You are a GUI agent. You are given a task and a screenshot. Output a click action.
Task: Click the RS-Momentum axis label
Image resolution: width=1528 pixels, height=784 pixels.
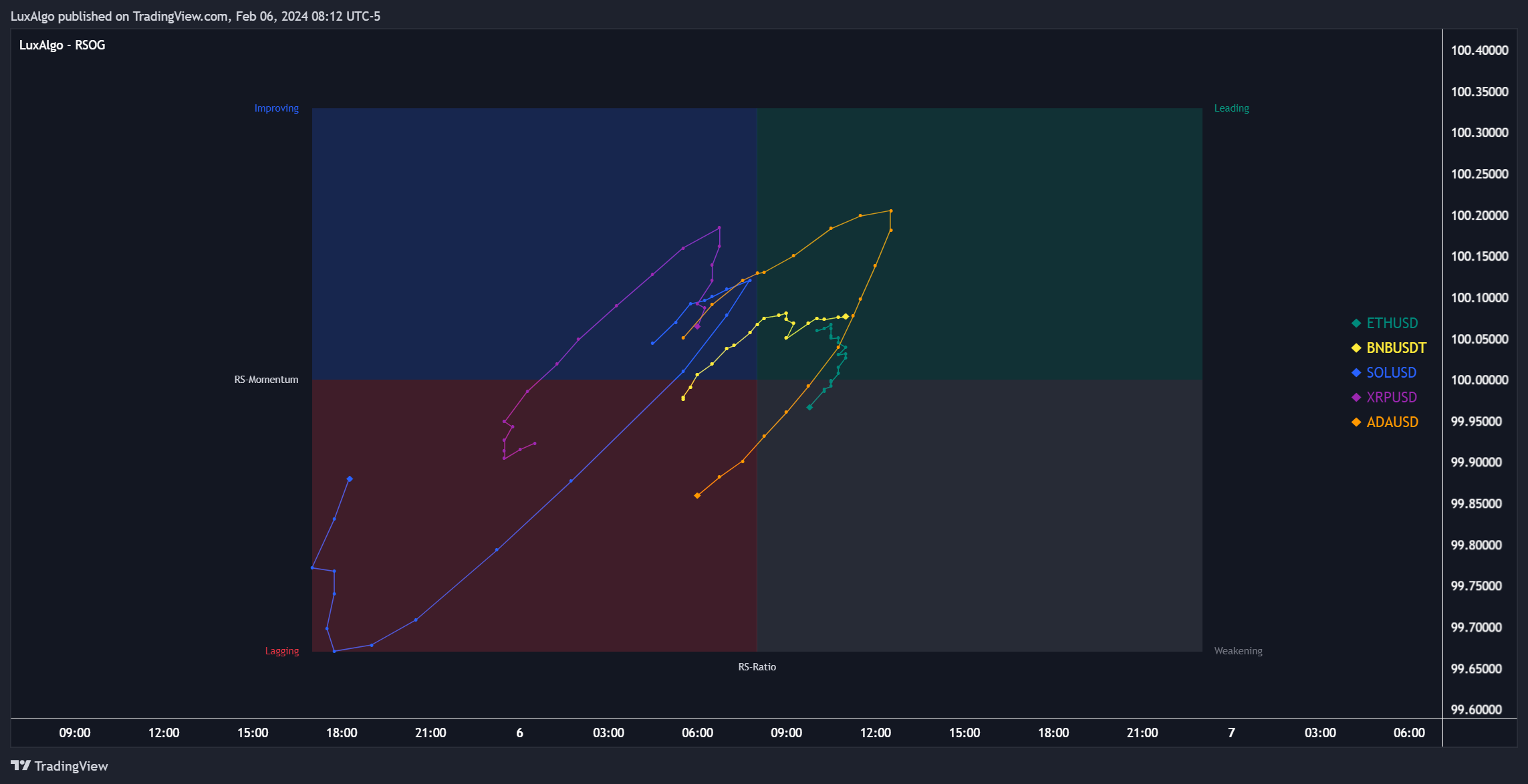coord(266,380)
